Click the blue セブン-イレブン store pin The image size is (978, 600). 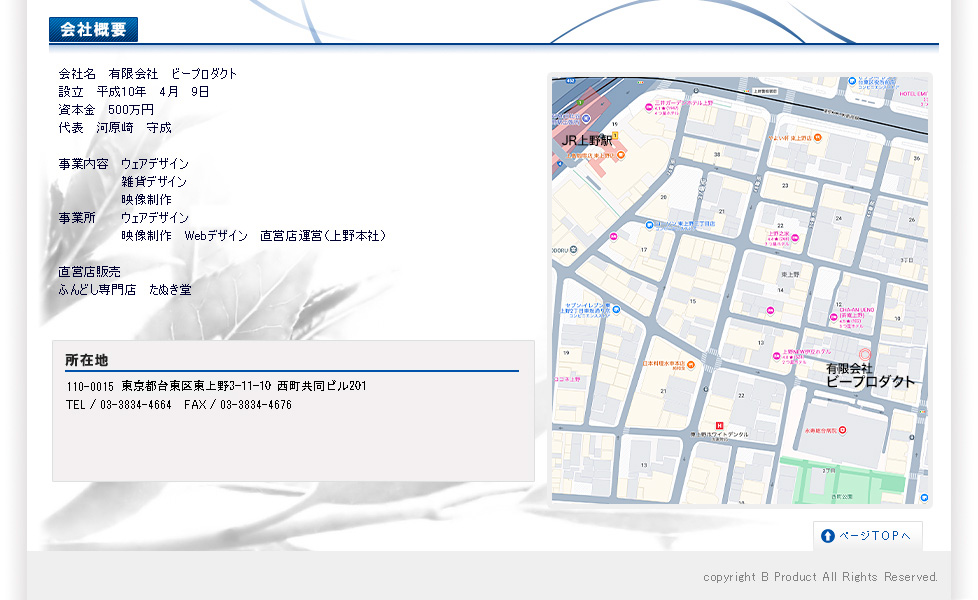click(616, 310)
